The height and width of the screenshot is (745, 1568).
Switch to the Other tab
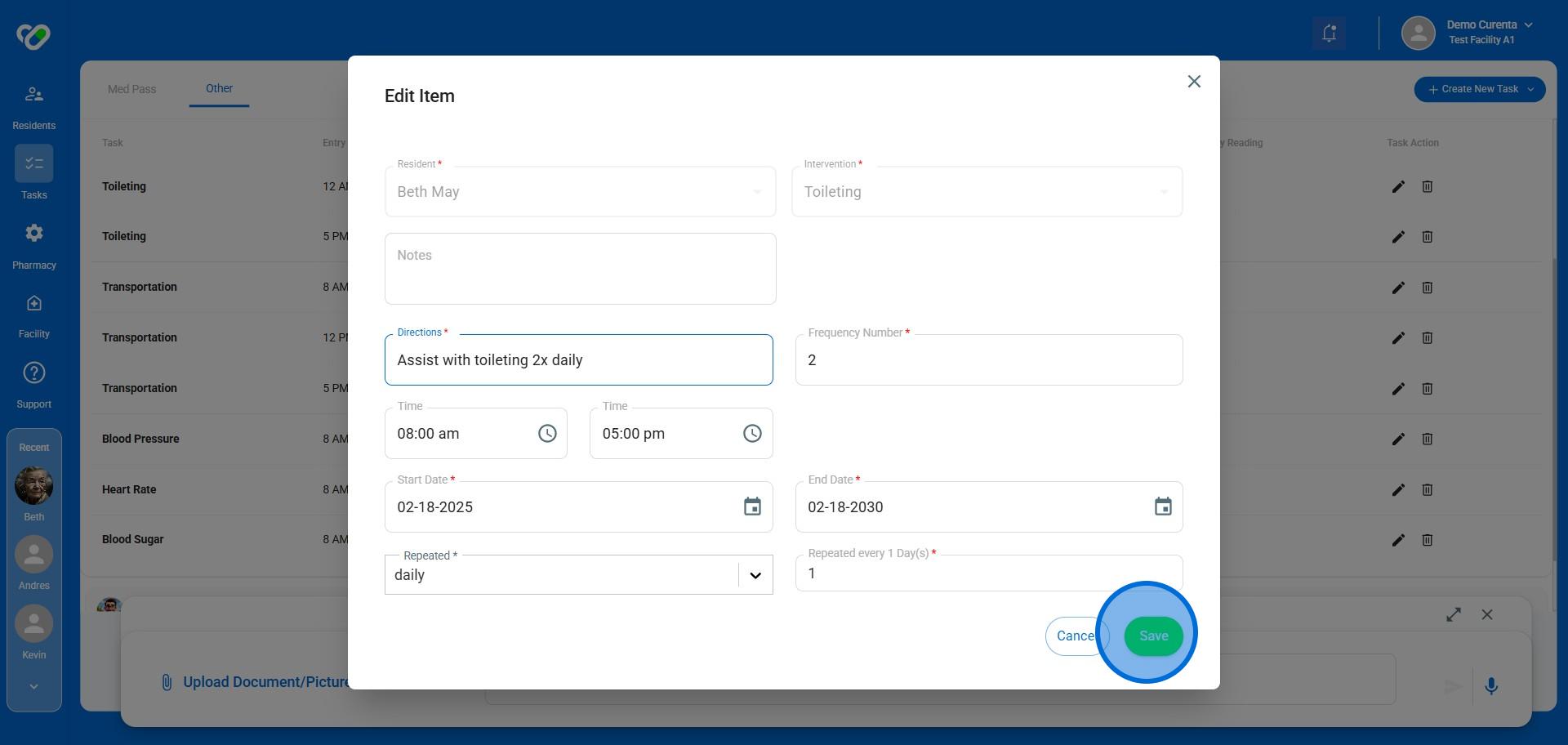[219, 89]
